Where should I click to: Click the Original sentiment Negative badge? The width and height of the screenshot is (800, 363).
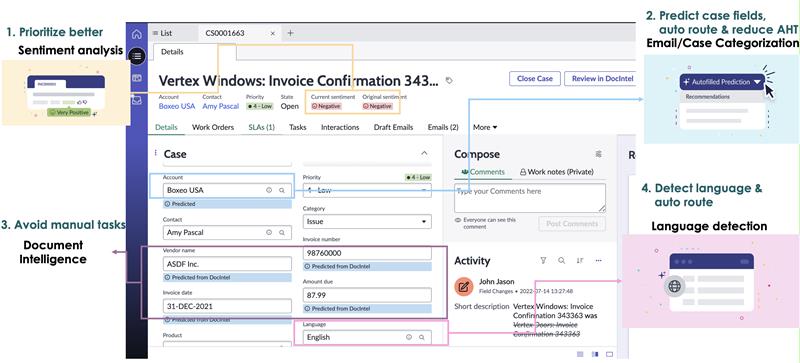click(378, 106)
